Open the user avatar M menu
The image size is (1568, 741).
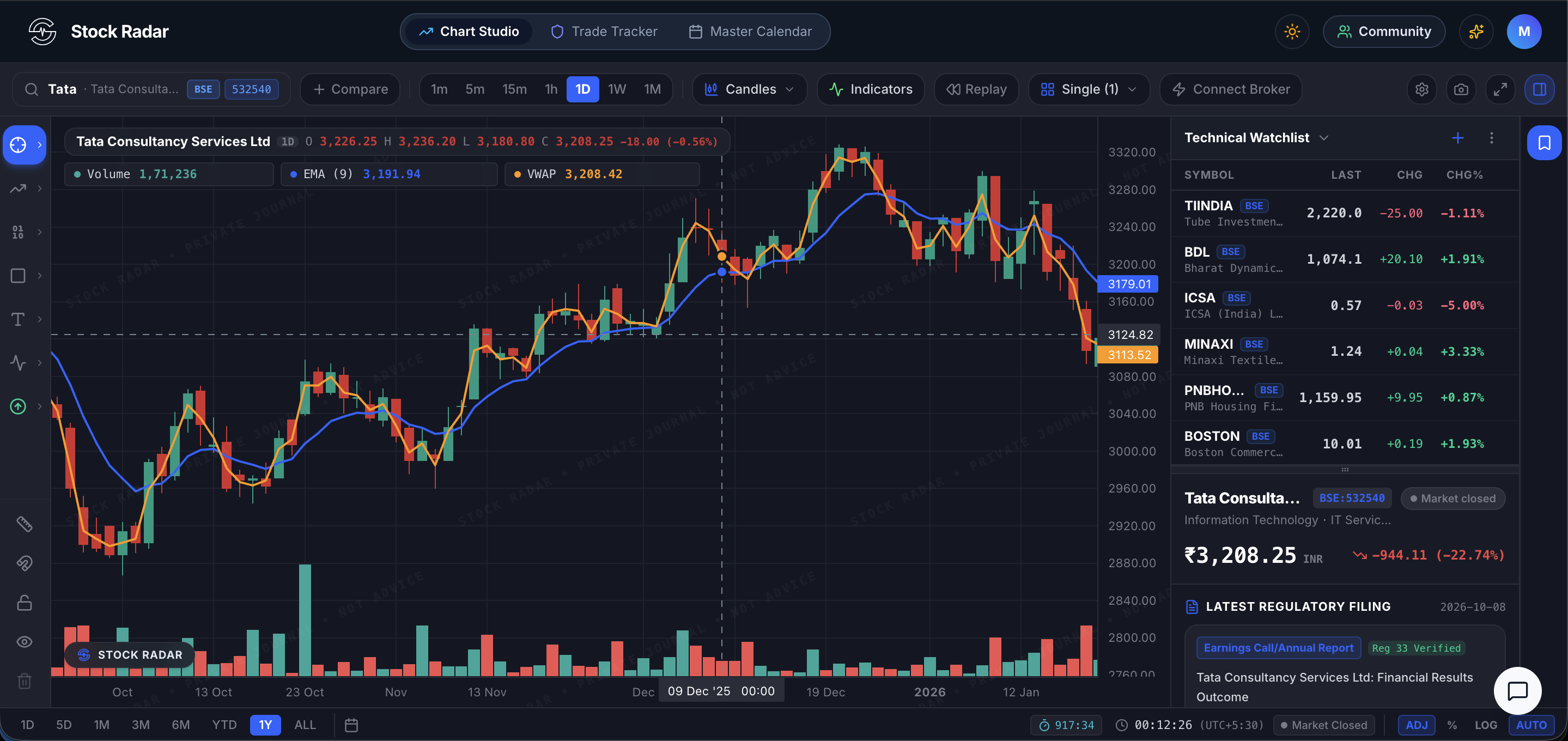[1523, 32]
